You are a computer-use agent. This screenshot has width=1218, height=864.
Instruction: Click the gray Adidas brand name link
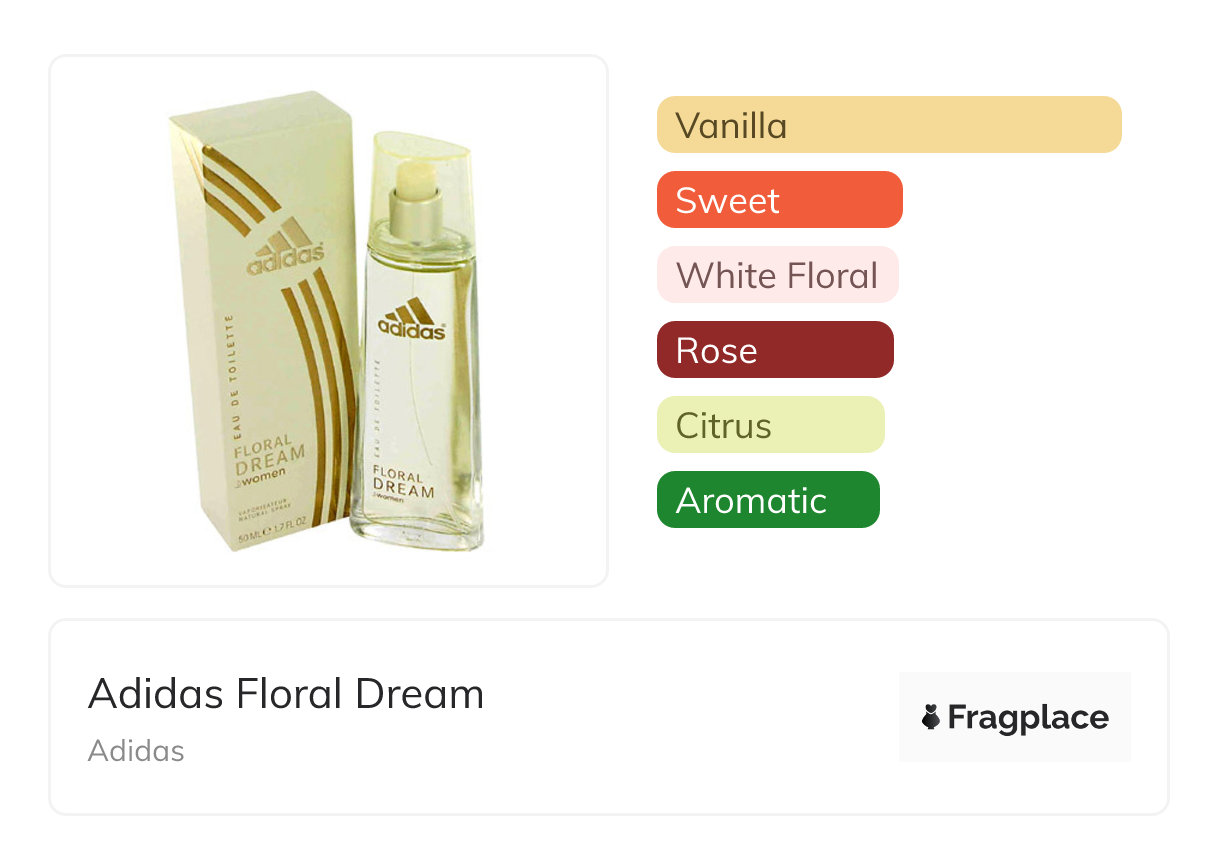pyautogui.click(x=136, y=751)
